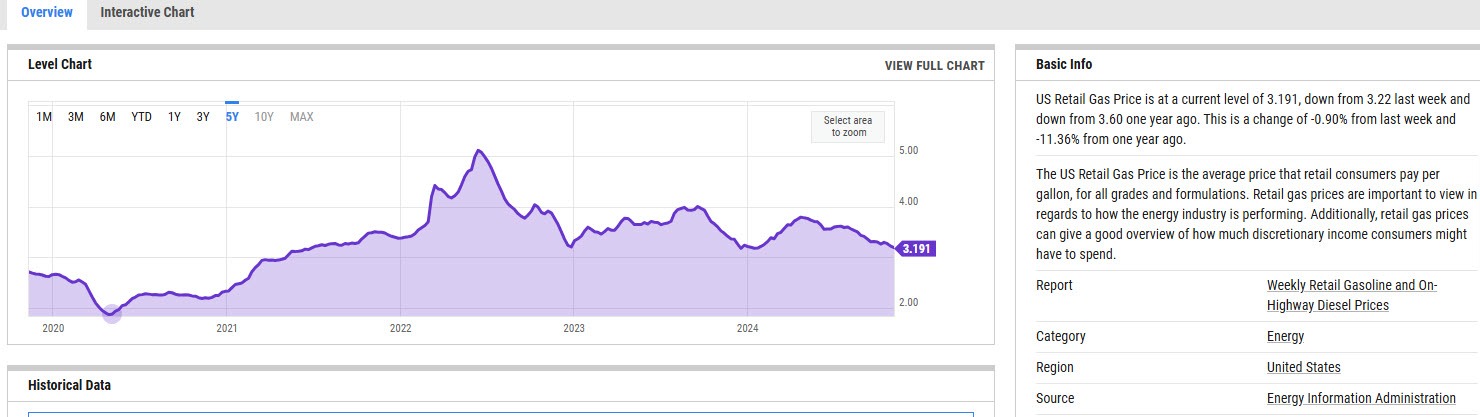Select the 3M time range
Image resolution: width=1480 pixels, height=417 pixels.
point(76,117)
